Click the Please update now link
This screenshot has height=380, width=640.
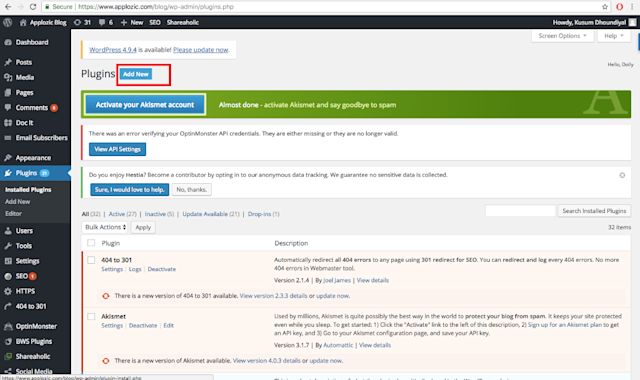[x=200, y=50]
